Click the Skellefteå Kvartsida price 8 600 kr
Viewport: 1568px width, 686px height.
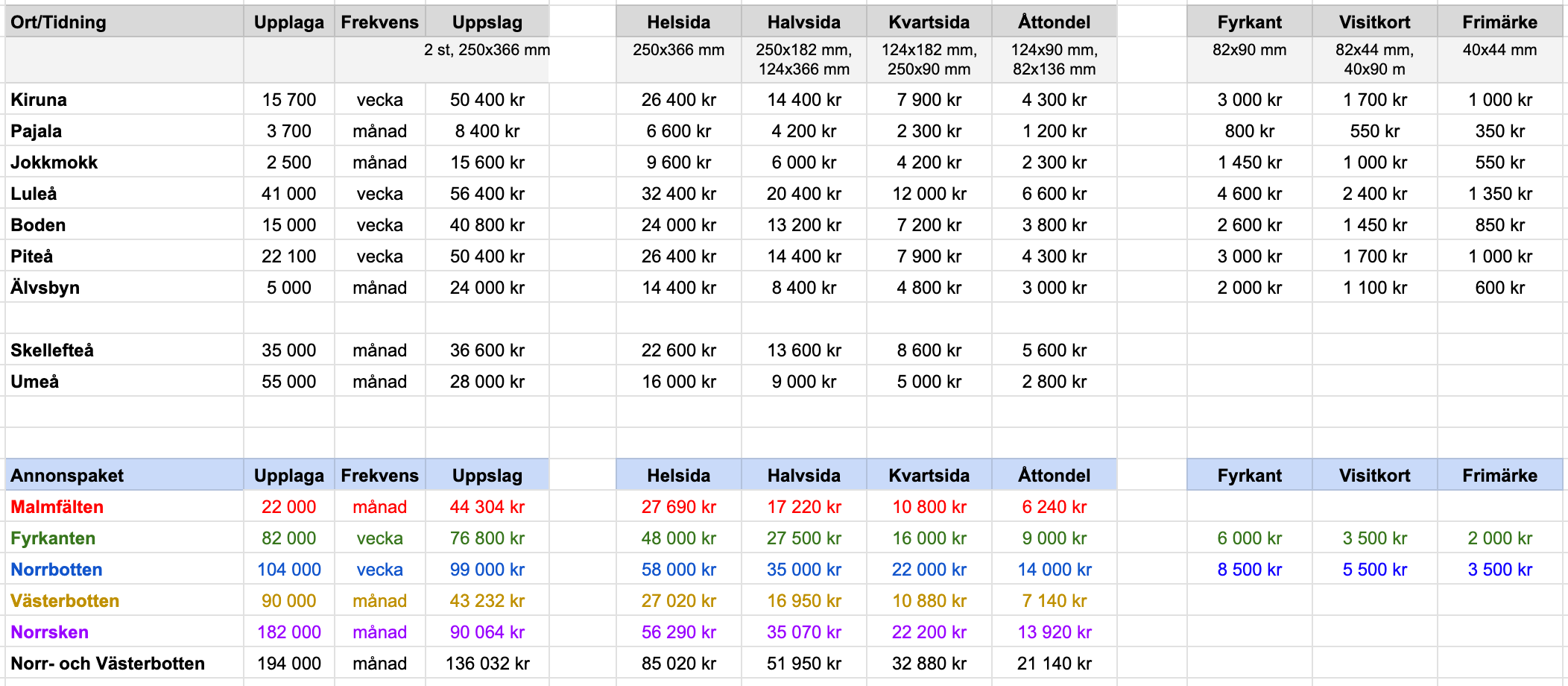tap(929, 350)
